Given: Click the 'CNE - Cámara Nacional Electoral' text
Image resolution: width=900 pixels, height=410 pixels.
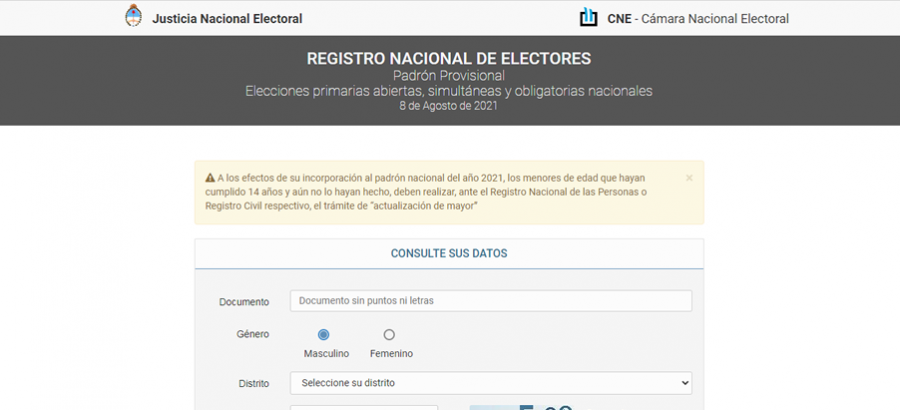Looking at the screenshot, I should tap(698, 18).
